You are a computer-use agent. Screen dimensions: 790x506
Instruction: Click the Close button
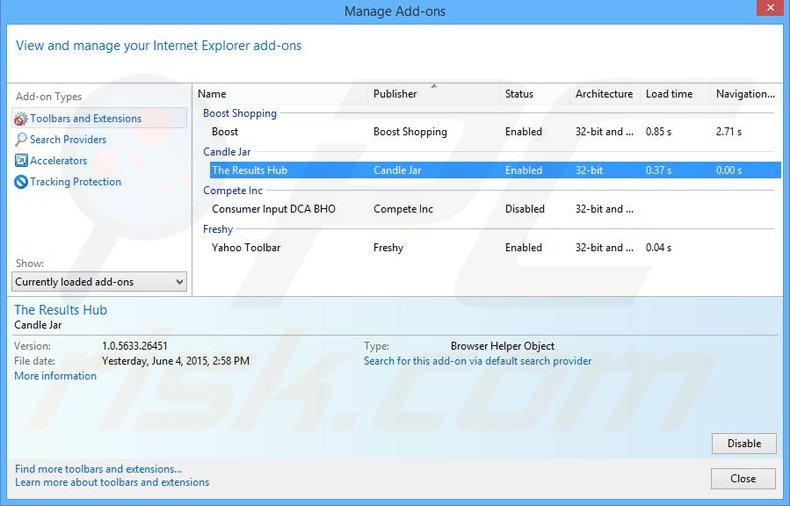click(x=743, y=479)
